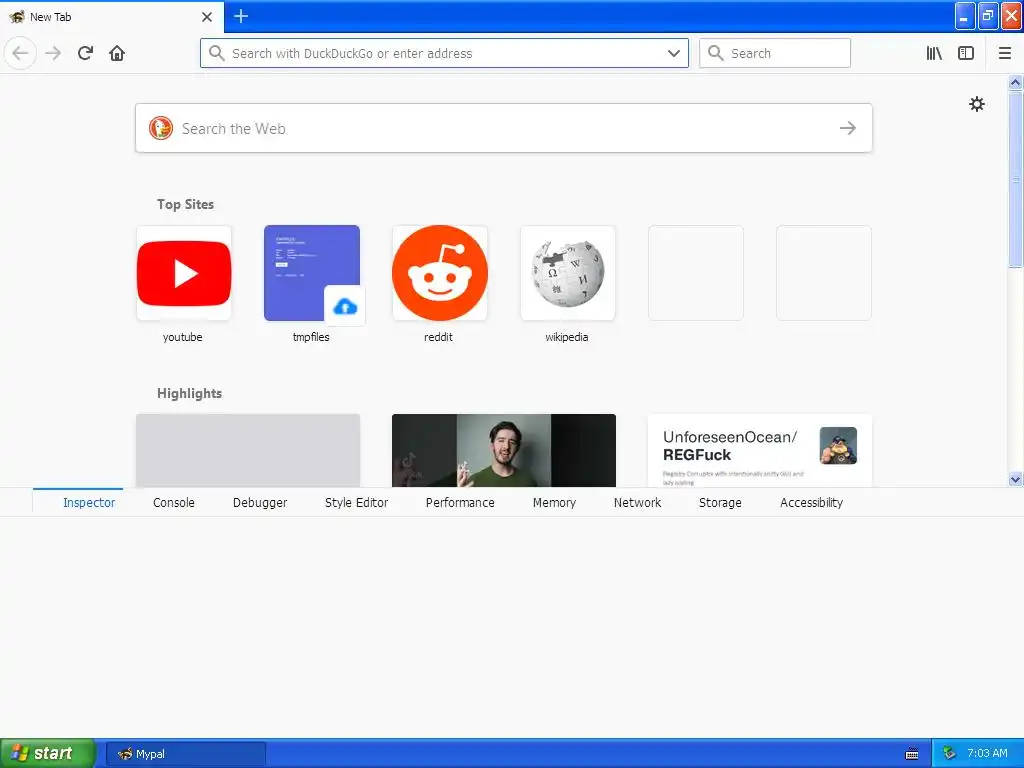
Task: Click the page scrollbar down arrow
Action: click(1015, 479)
